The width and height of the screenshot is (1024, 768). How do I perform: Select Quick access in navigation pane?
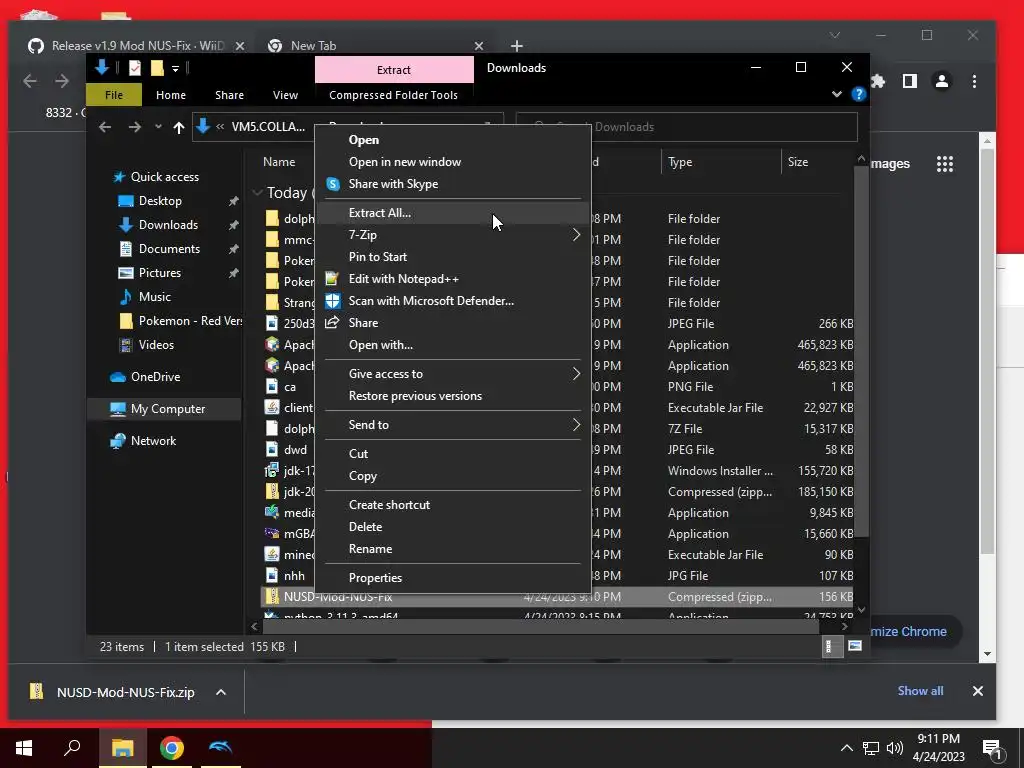click(x=165, y=177)
